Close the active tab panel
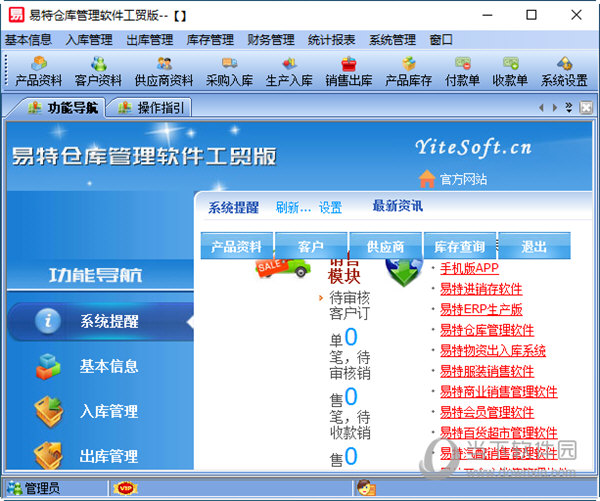This screenshot has height=501, width=600. coord(586,108)
